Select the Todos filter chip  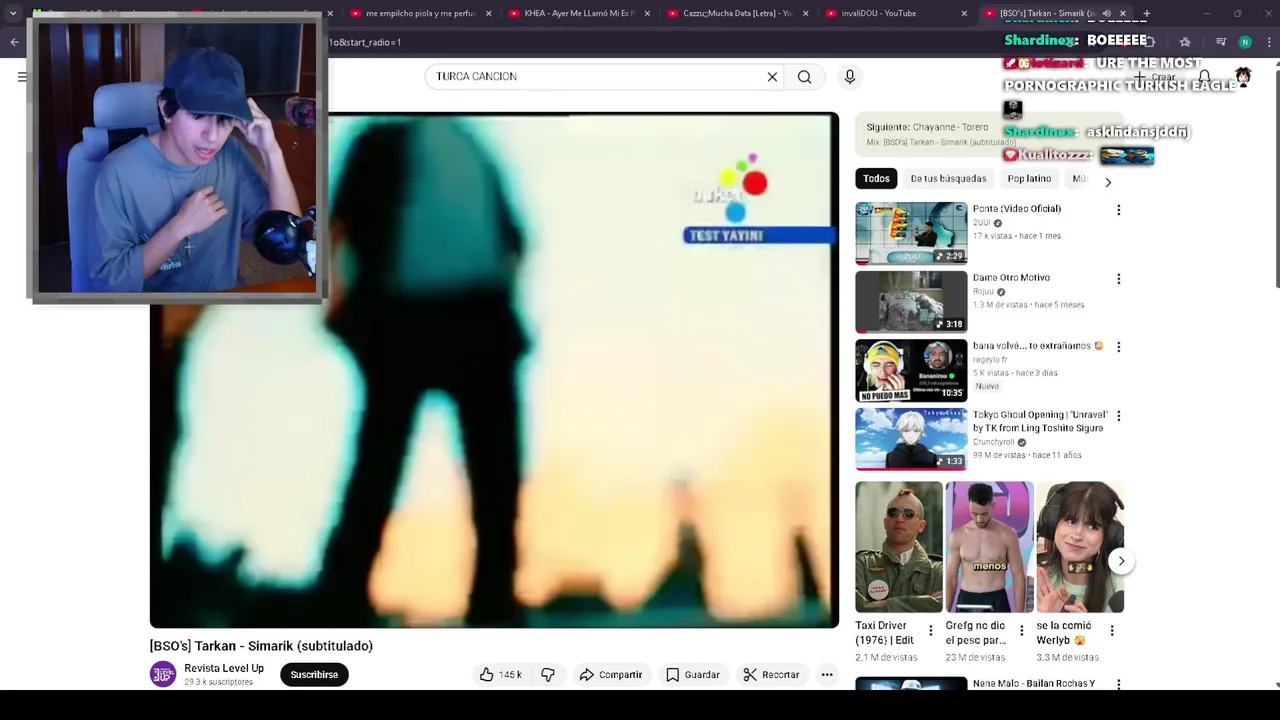coord(876,179)
